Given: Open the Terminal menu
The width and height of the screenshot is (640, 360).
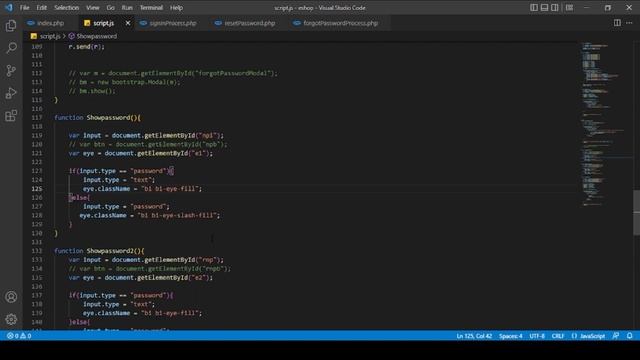Looking at the screenshot, I should (x=151, y=8).
